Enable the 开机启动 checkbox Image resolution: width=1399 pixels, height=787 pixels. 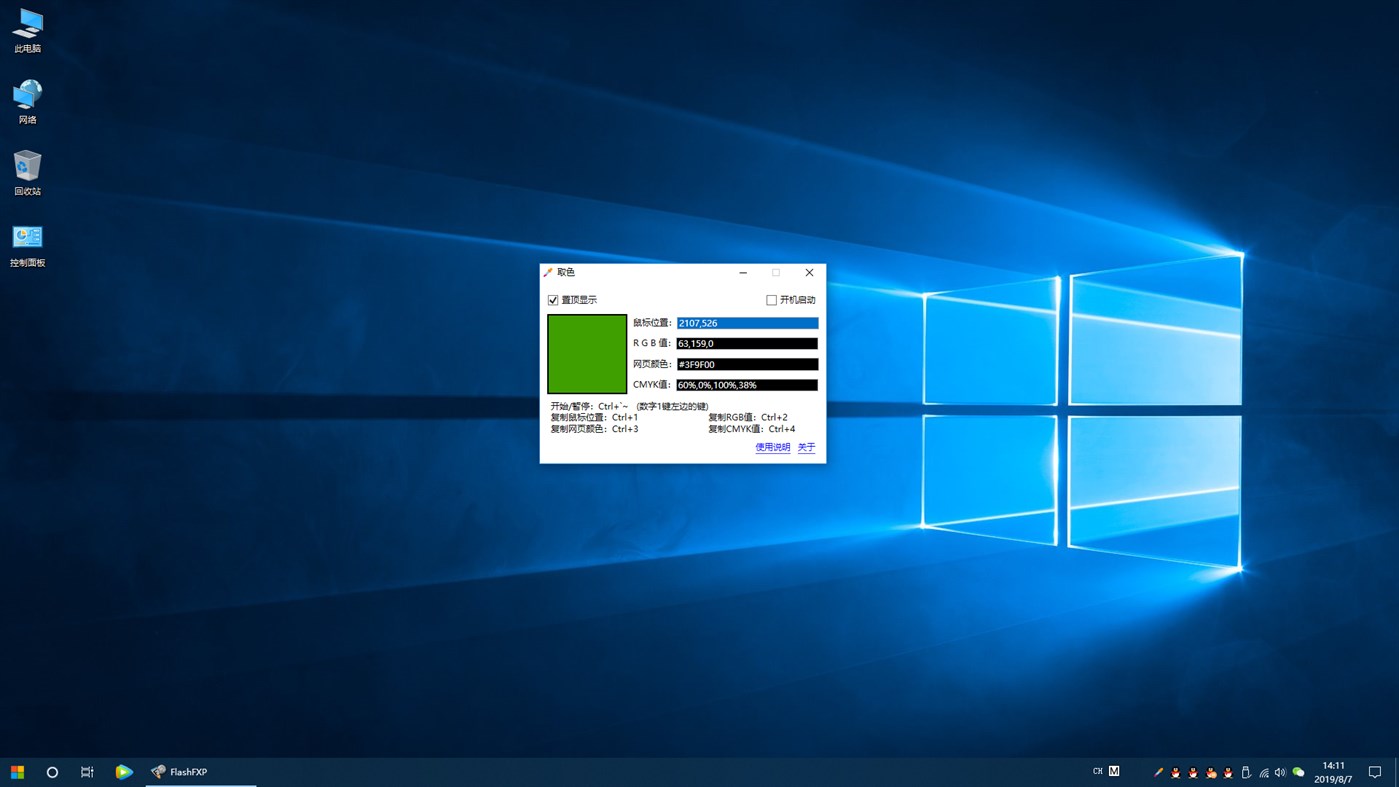coord(771,300)
